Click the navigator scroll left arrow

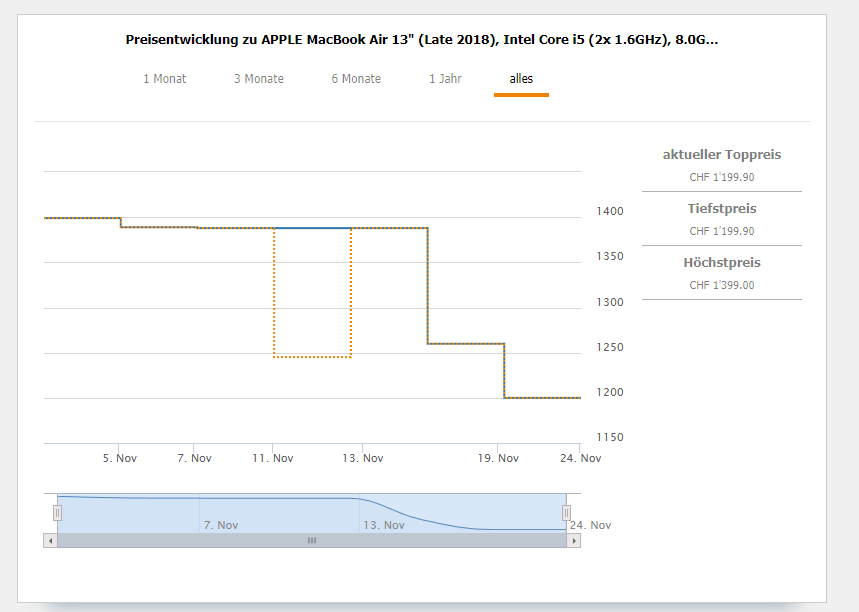coord(50,541)
